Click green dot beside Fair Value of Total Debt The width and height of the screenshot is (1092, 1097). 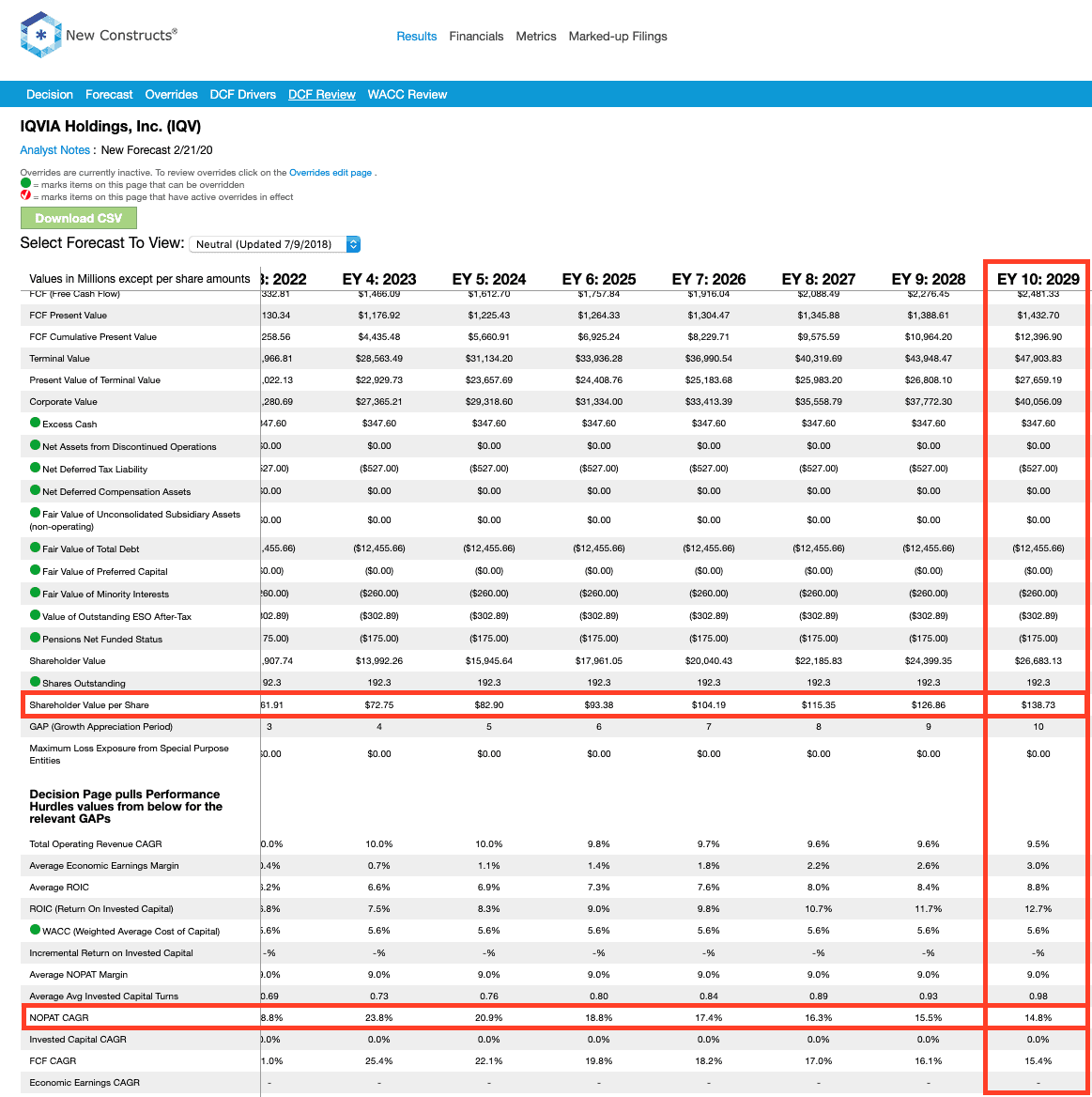[35, 548]
